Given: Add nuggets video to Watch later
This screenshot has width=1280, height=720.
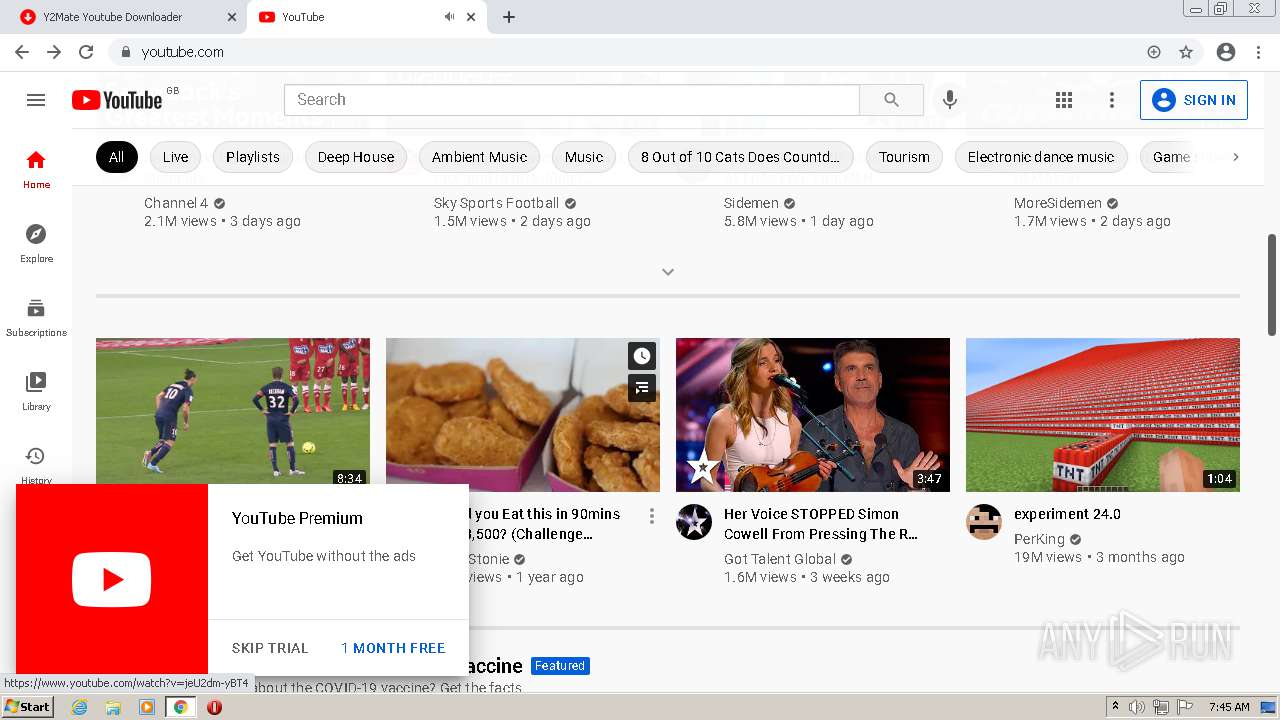Looking at the screenshot, I should (642, 355).
